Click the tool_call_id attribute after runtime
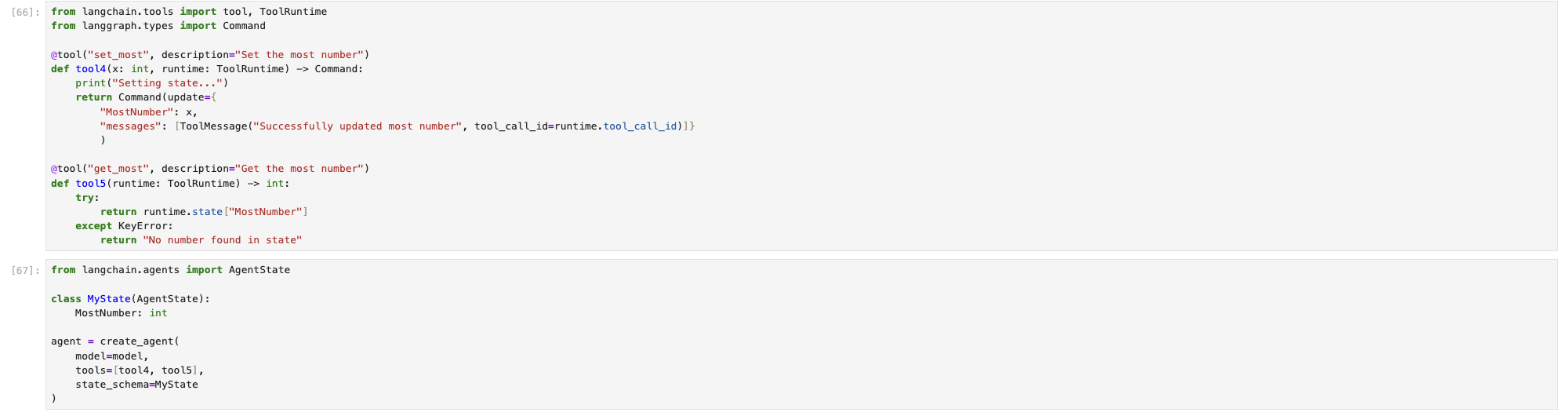The width and height of the screenshot is (1568, 416). 640,126
